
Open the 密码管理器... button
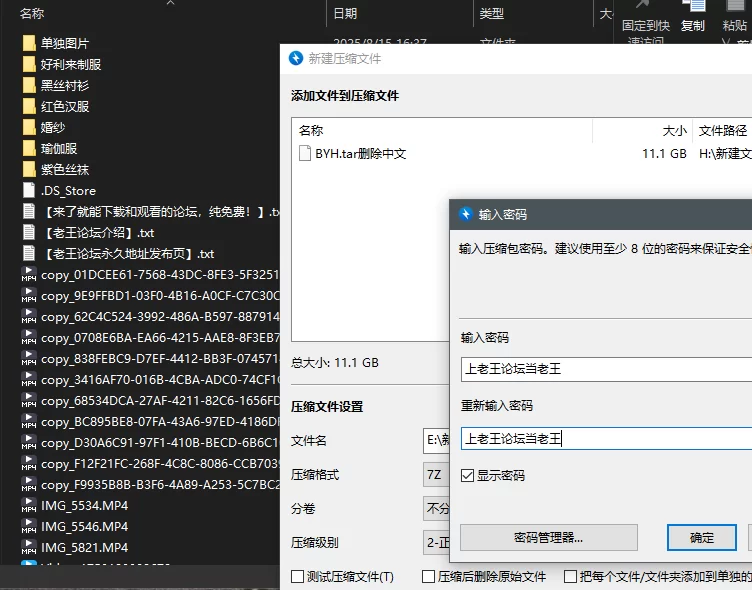coord(548,537)
